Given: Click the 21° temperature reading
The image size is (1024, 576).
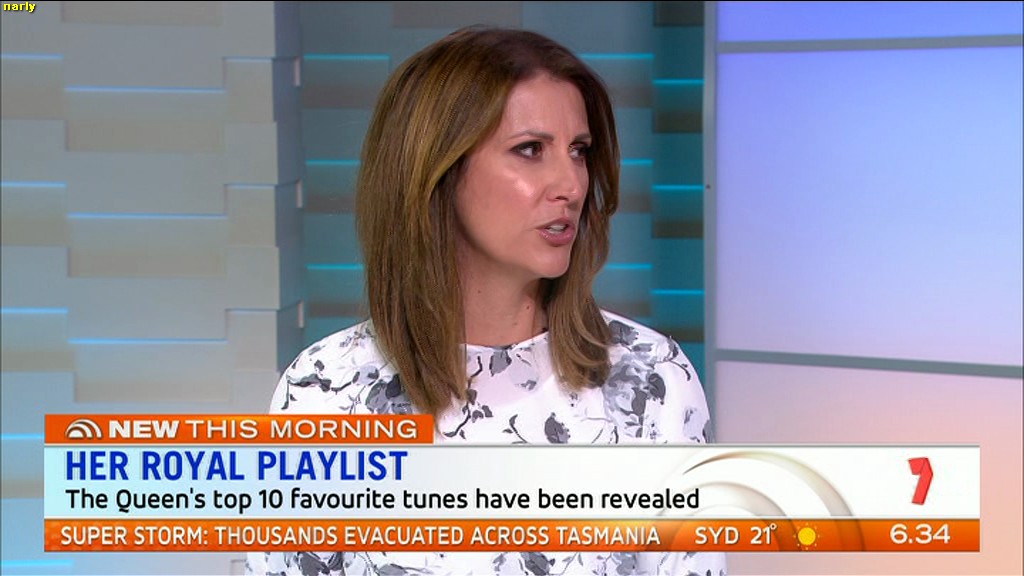Looking at the screenshot, I should tap(762, 535).
